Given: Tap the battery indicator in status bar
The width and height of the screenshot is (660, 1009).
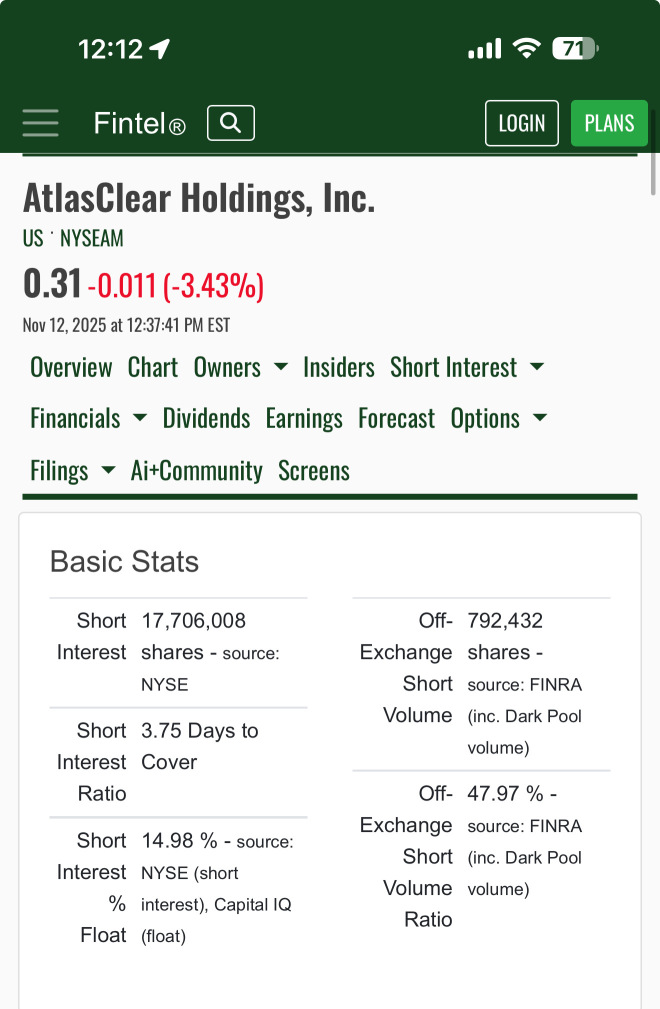Looking at the screenshot, I should [574, 48].
